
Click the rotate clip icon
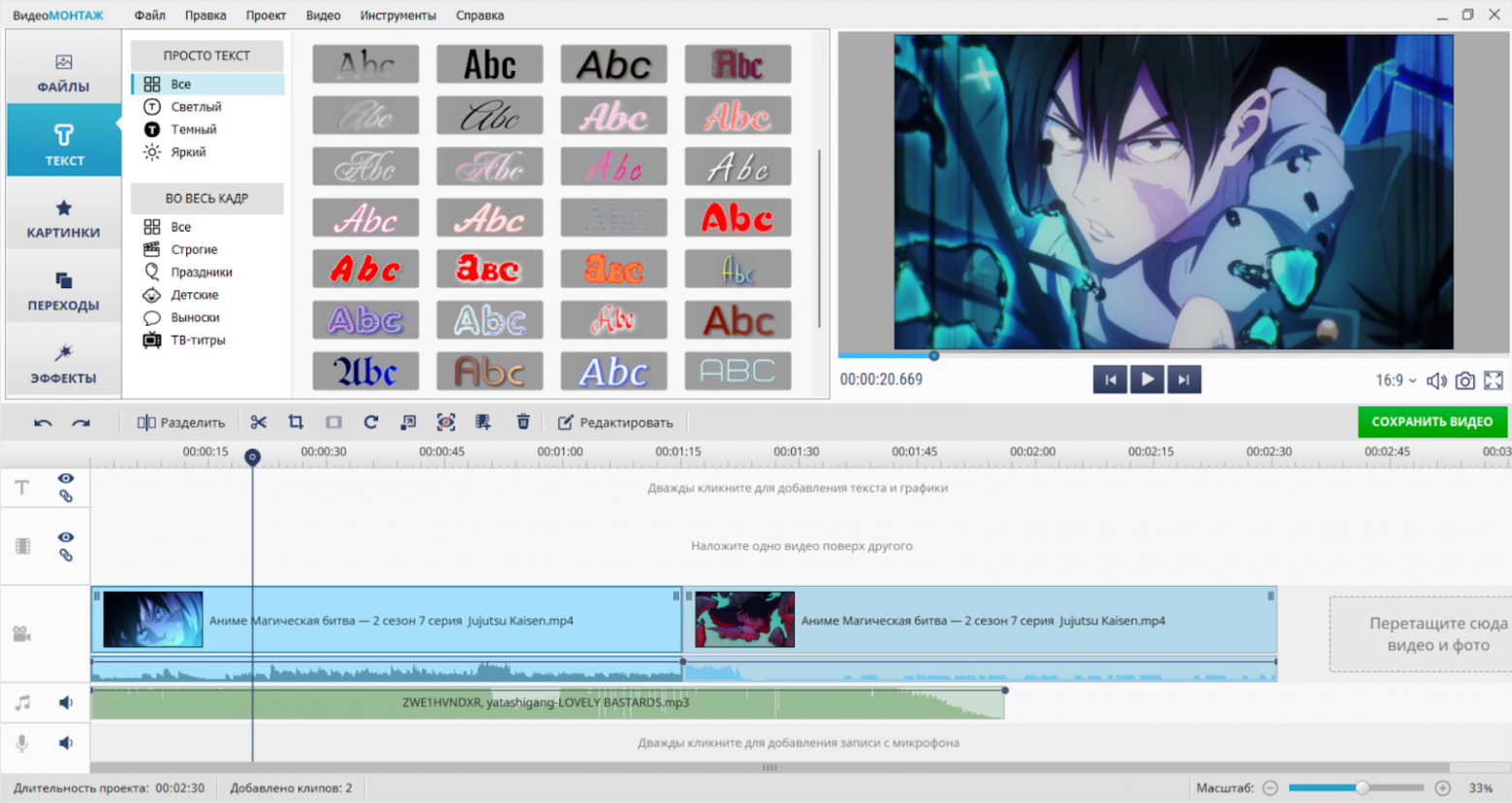371,422
